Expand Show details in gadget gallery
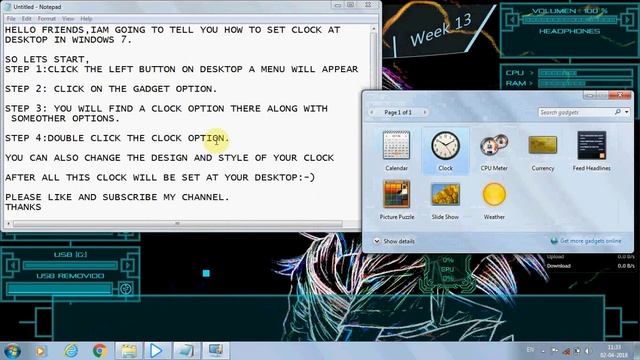640x360 pixels. point(394,241)
